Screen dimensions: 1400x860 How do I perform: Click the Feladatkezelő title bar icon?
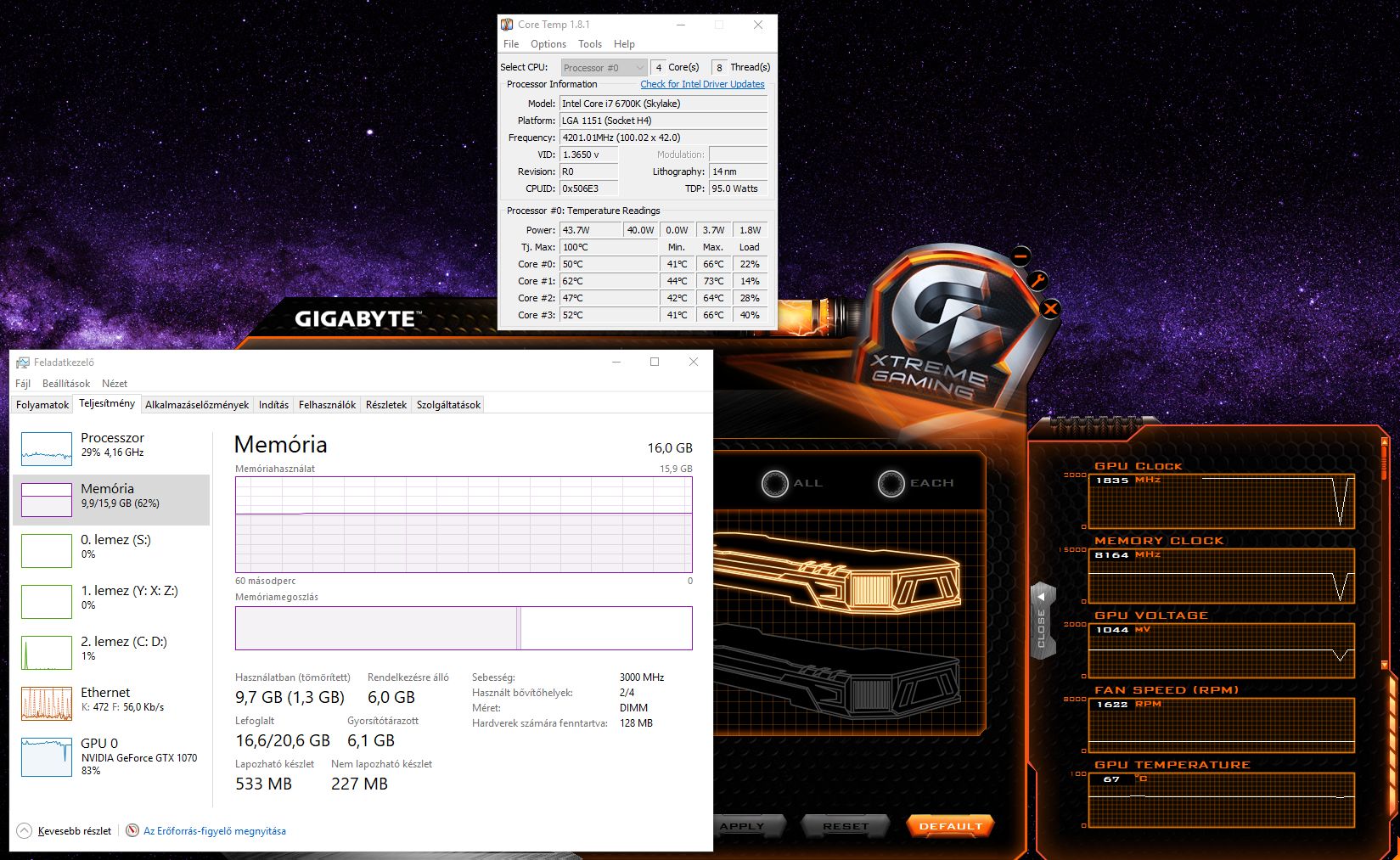tap(23, 363)
